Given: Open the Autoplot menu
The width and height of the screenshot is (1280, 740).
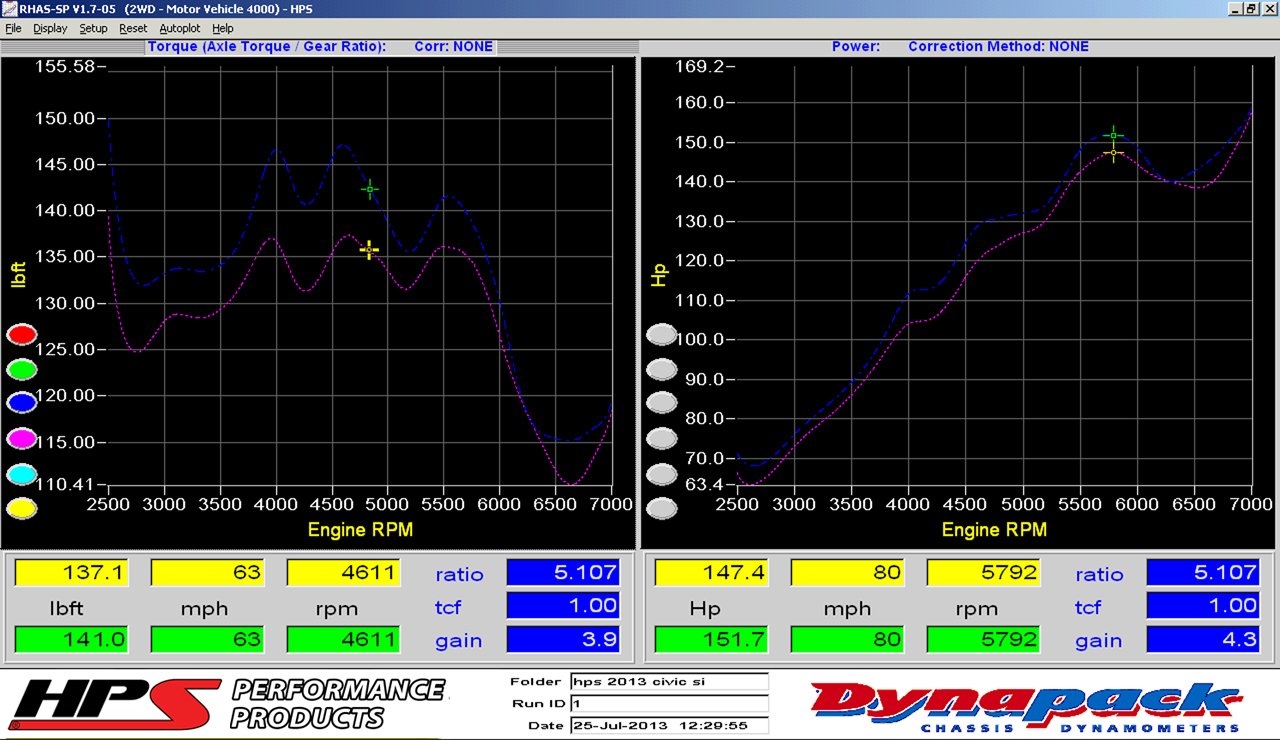Looking at the screenshot, I should point(180,29).
